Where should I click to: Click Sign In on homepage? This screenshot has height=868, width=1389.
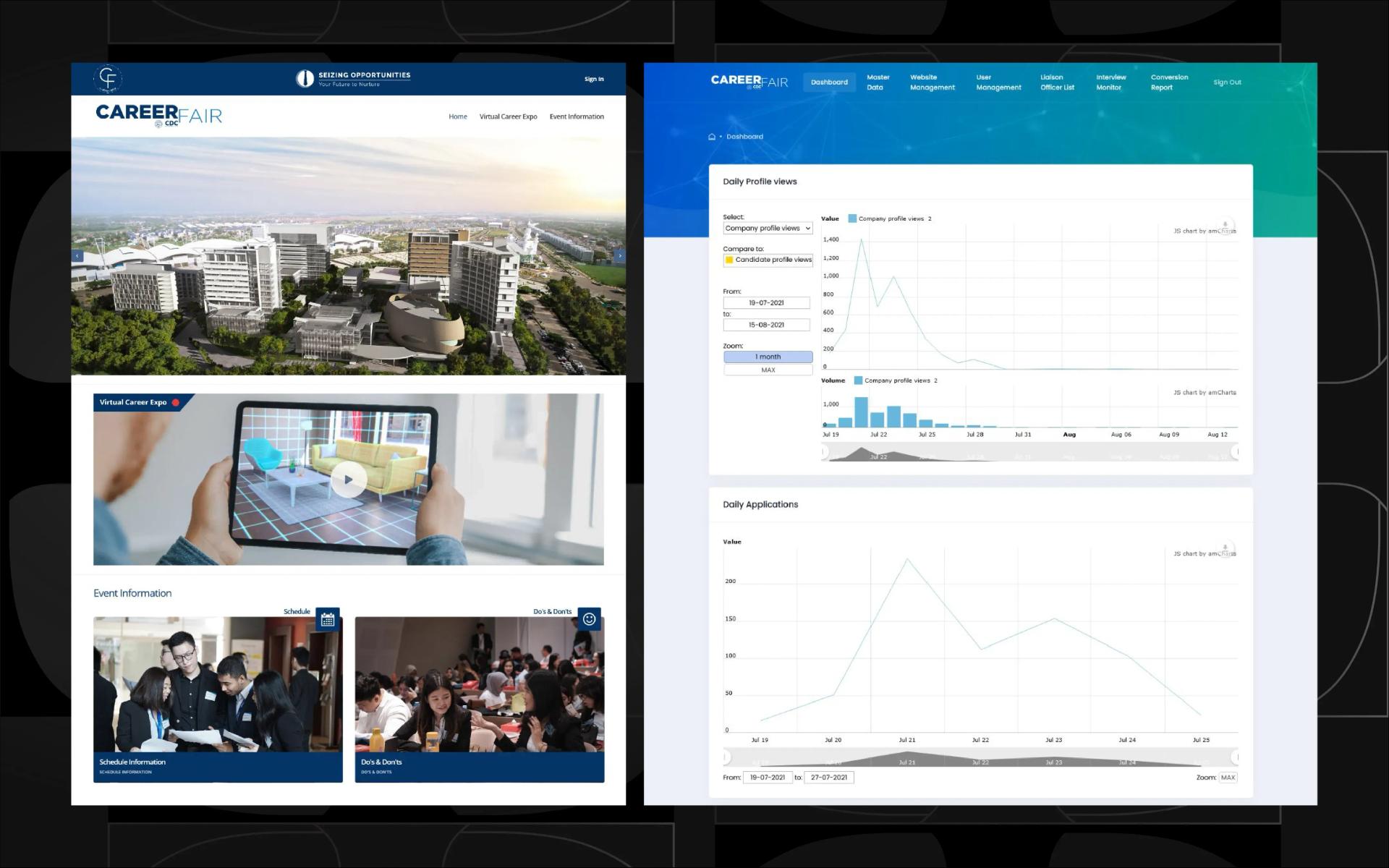pyautogui.click(x=594, y=80)
